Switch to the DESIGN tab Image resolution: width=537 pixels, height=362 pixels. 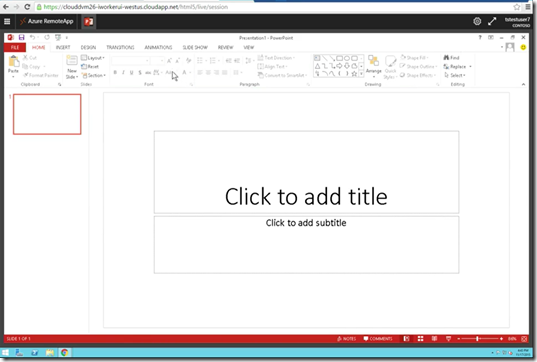coord(88,47)
